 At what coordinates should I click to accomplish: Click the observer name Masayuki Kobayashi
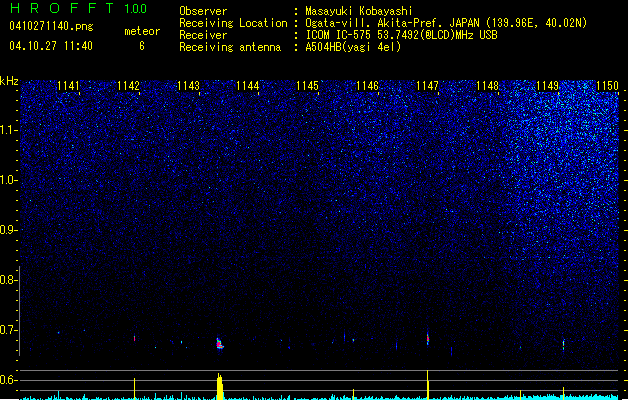click(359, 11)
